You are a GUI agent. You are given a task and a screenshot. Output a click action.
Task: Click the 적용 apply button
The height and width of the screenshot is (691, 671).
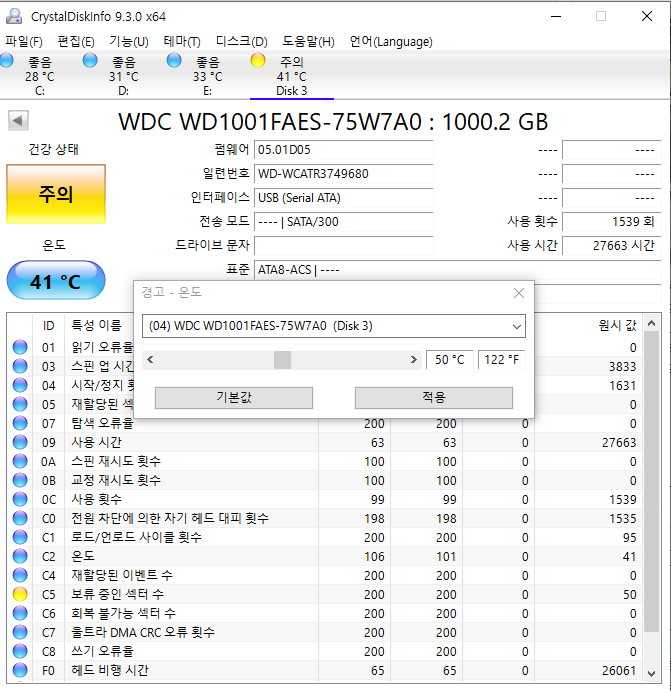point(434,398)
